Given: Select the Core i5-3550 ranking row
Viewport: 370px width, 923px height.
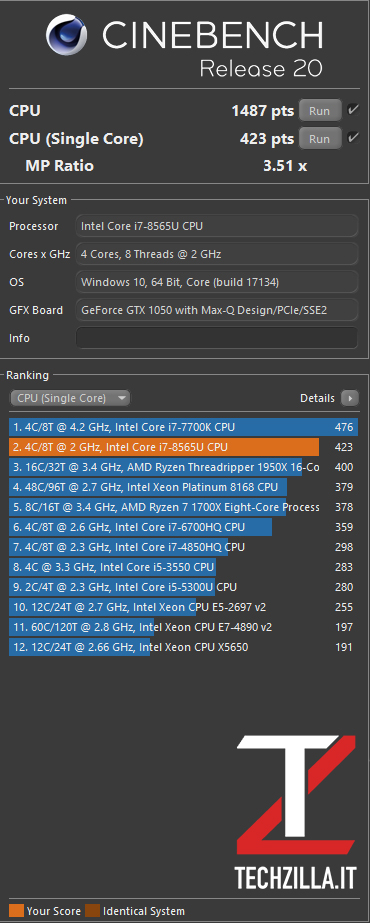Looking at the screenshot, I should point(184,567).
